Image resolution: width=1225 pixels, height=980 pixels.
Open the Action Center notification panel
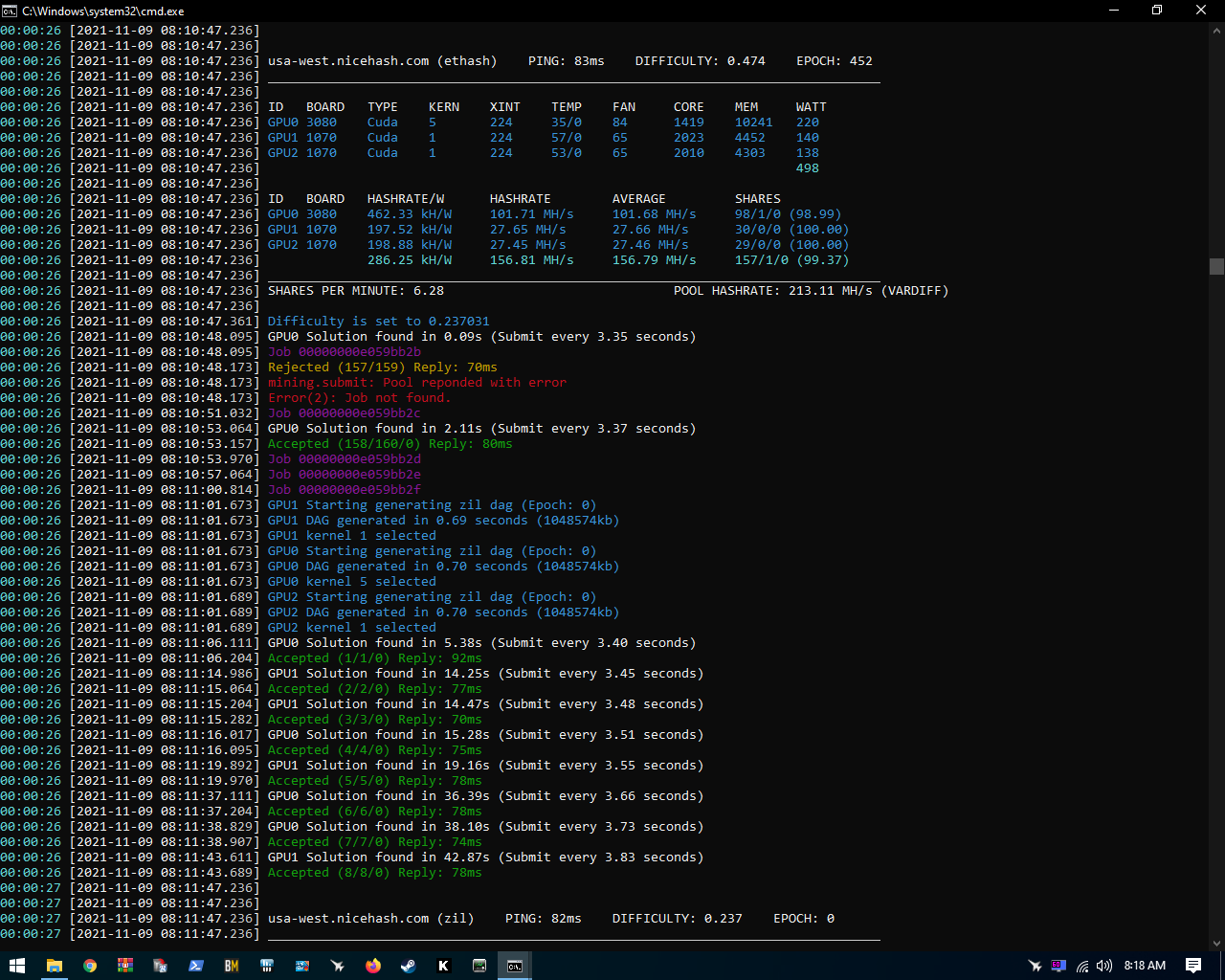(1193, 967)
